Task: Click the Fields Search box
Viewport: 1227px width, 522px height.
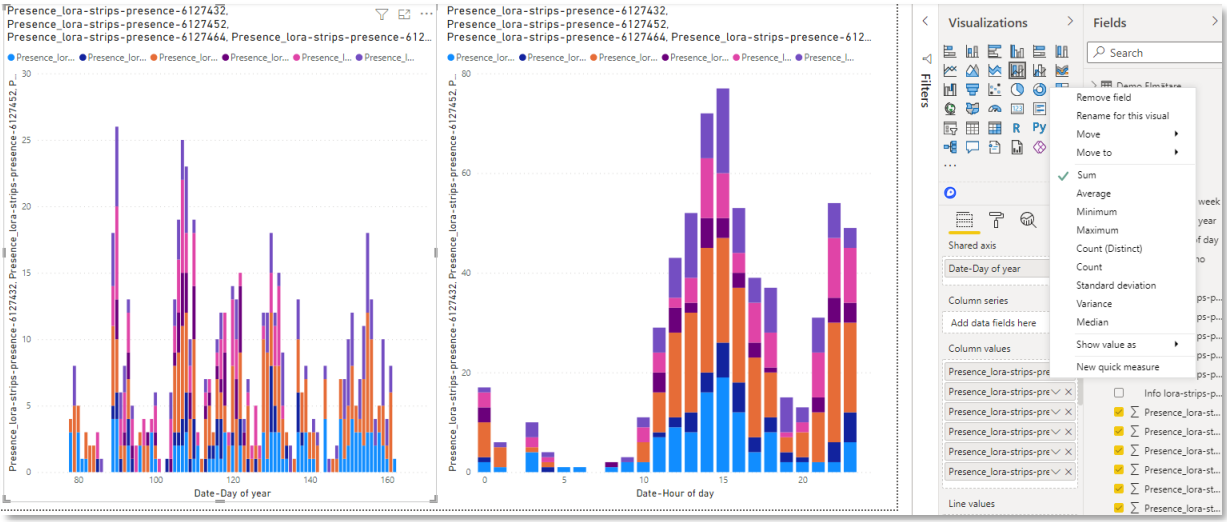Action: [x=1156, y=52]
